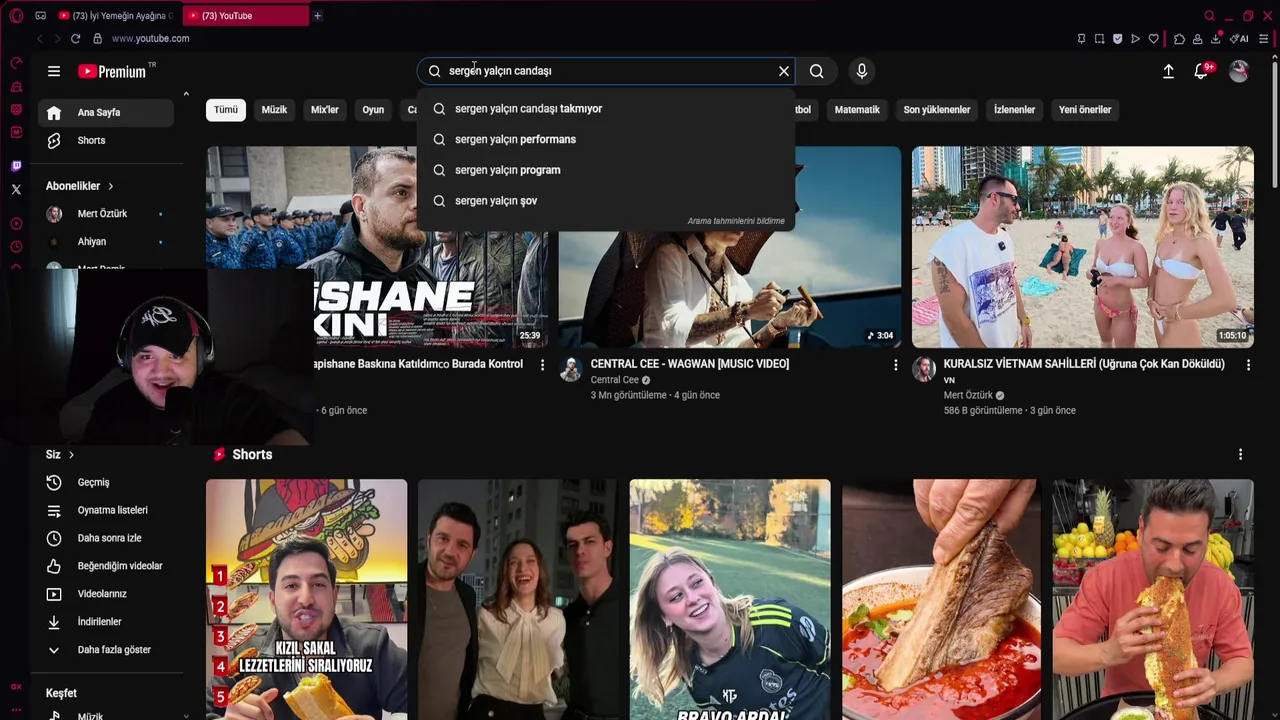Click 'Arama tahminlerini bildirme' link
The height and width of the screenshot is (720, 1280).
coord(736,221)
